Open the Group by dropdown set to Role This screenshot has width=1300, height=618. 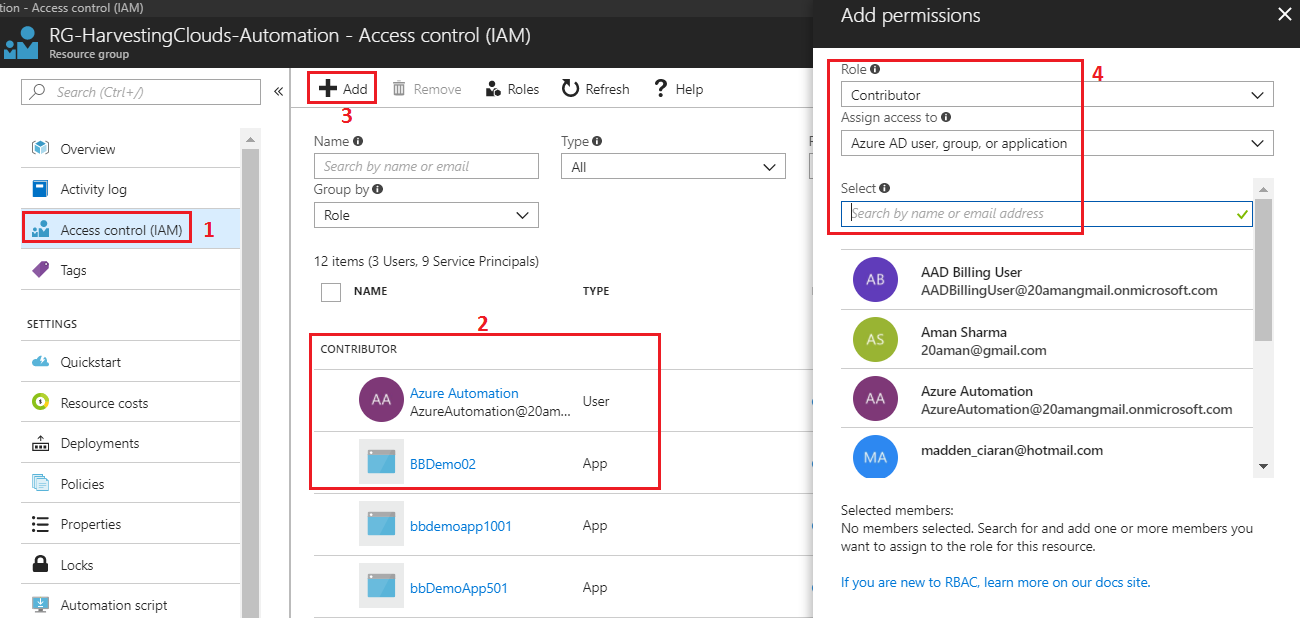click(426, 215)
